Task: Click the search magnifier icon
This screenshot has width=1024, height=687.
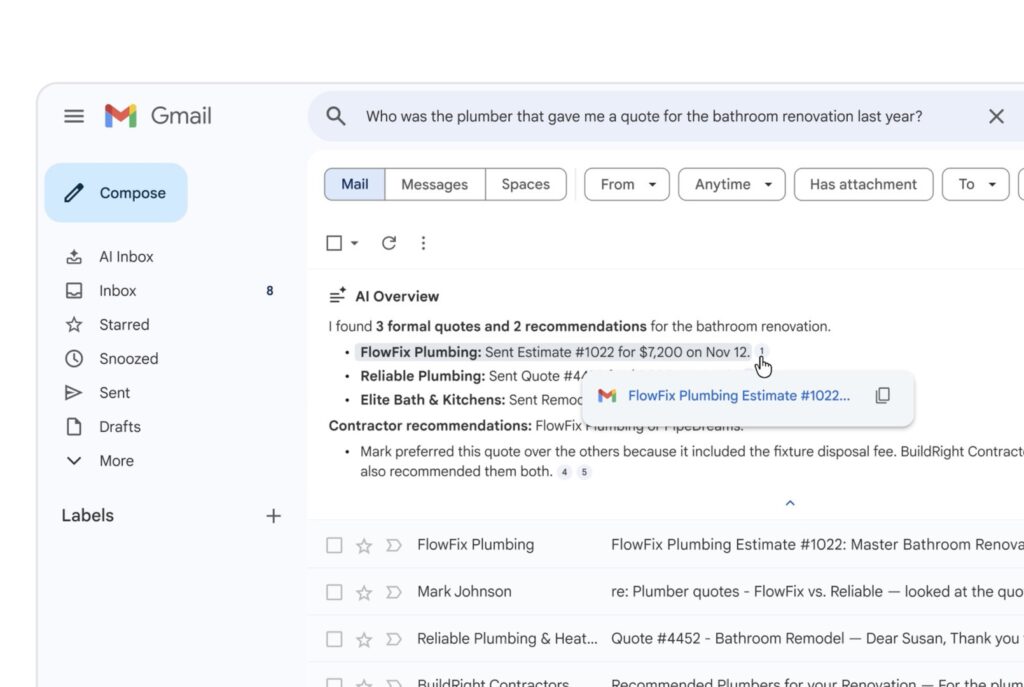Action: click(336, 116)
